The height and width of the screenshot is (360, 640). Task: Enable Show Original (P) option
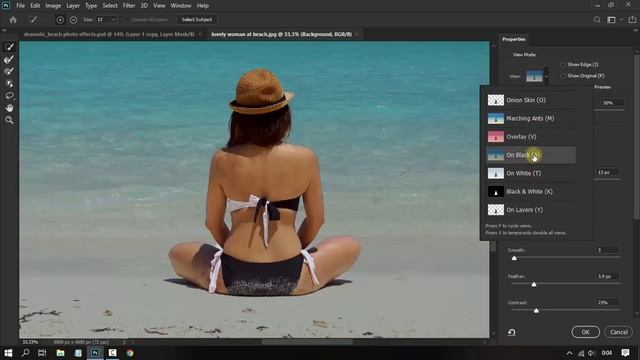pos(582,76)
